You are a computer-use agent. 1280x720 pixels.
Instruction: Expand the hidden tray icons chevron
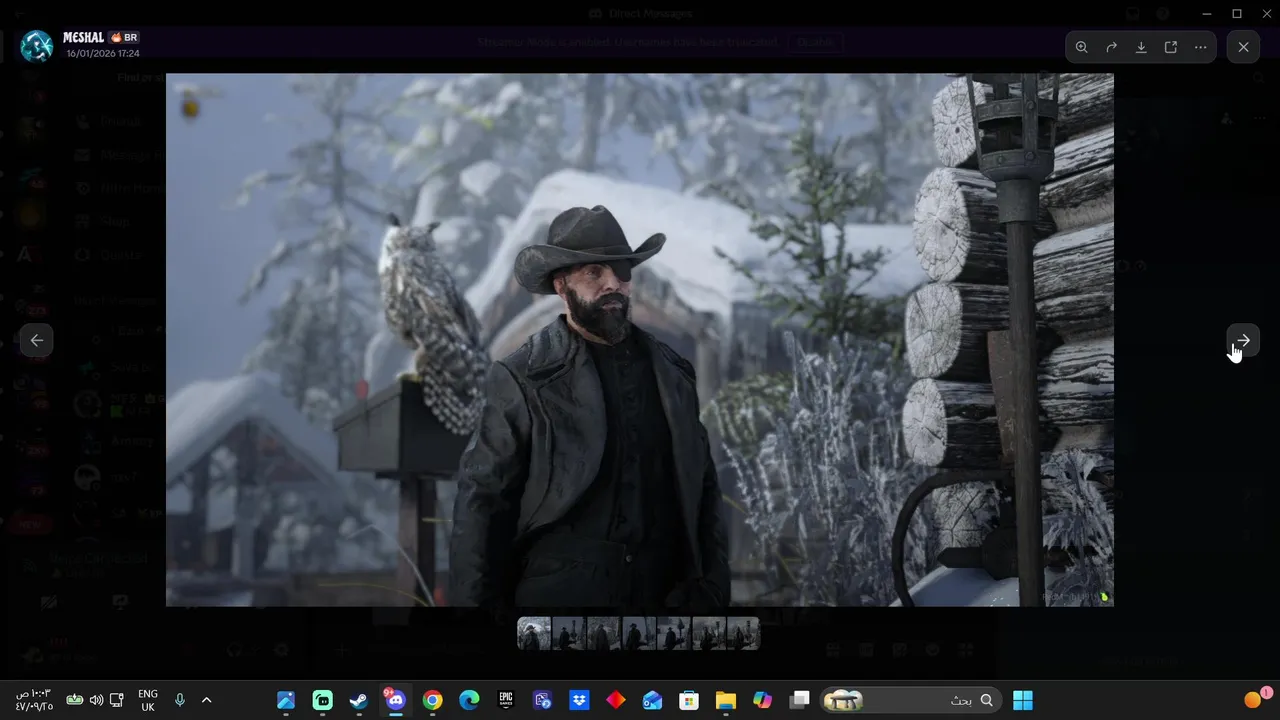click(x=207, y=700)
